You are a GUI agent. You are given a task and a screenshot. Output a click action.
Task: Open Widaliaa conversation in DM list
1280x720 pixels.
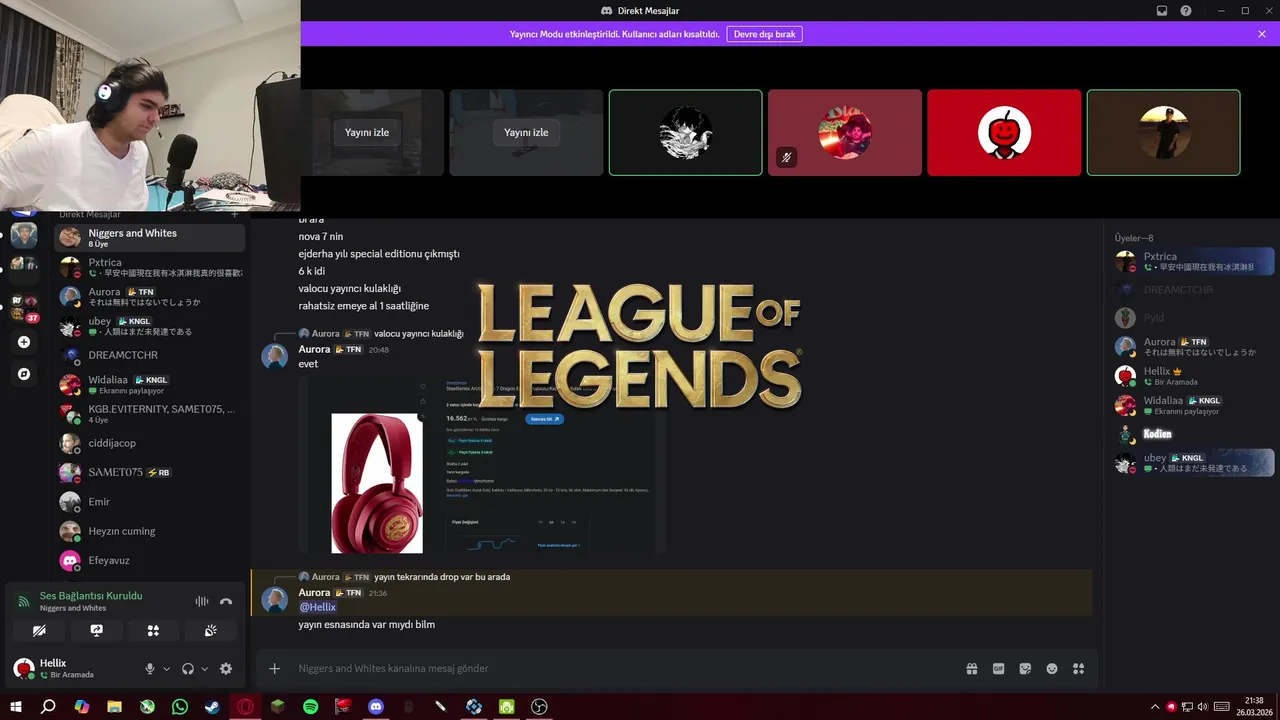click(150, 385)
